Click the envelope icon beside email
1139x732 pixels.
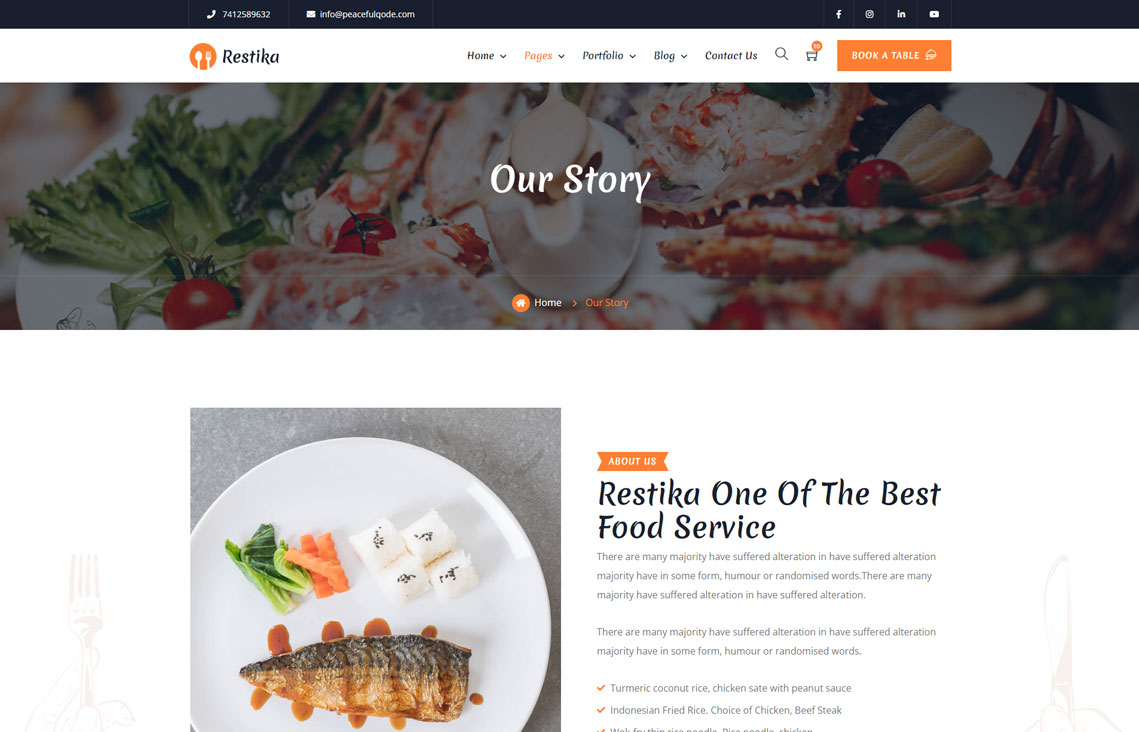311,14
